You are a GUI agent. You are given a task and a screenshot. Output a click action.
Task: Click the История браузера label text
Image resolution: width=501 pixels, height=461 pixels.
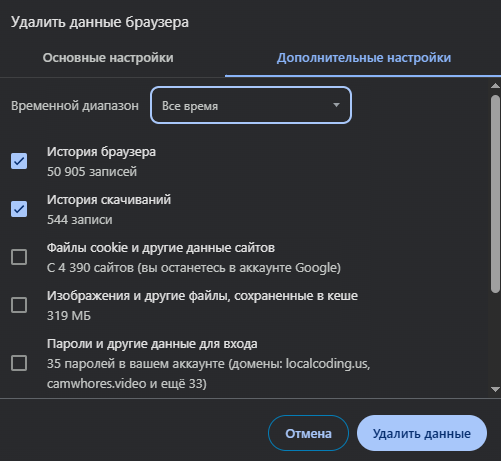pos(101,152)
